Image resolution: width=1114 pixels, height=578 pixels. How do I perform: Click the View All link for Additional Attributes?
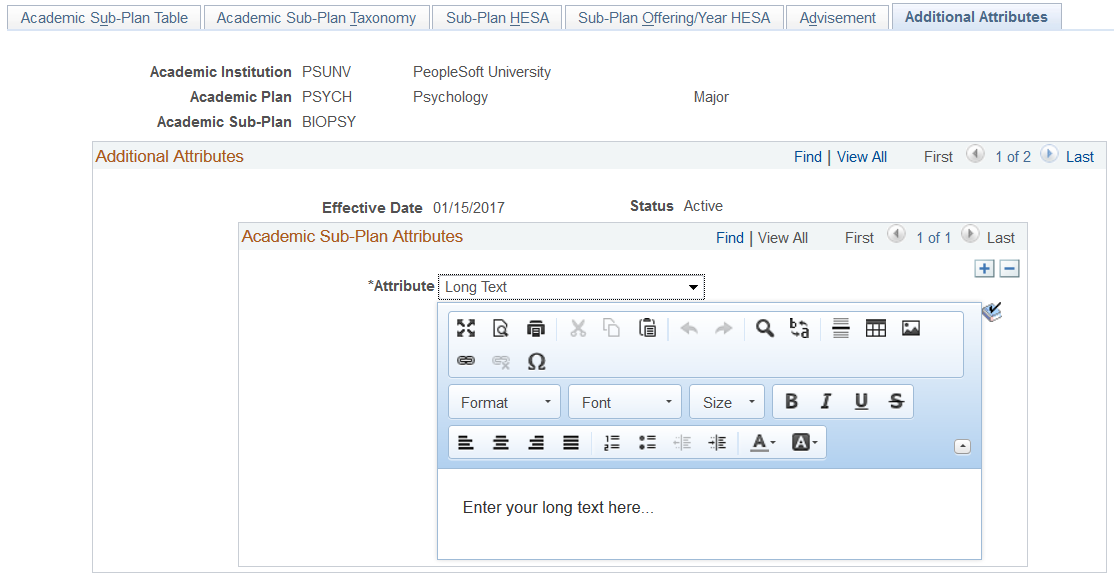point(861,156)
